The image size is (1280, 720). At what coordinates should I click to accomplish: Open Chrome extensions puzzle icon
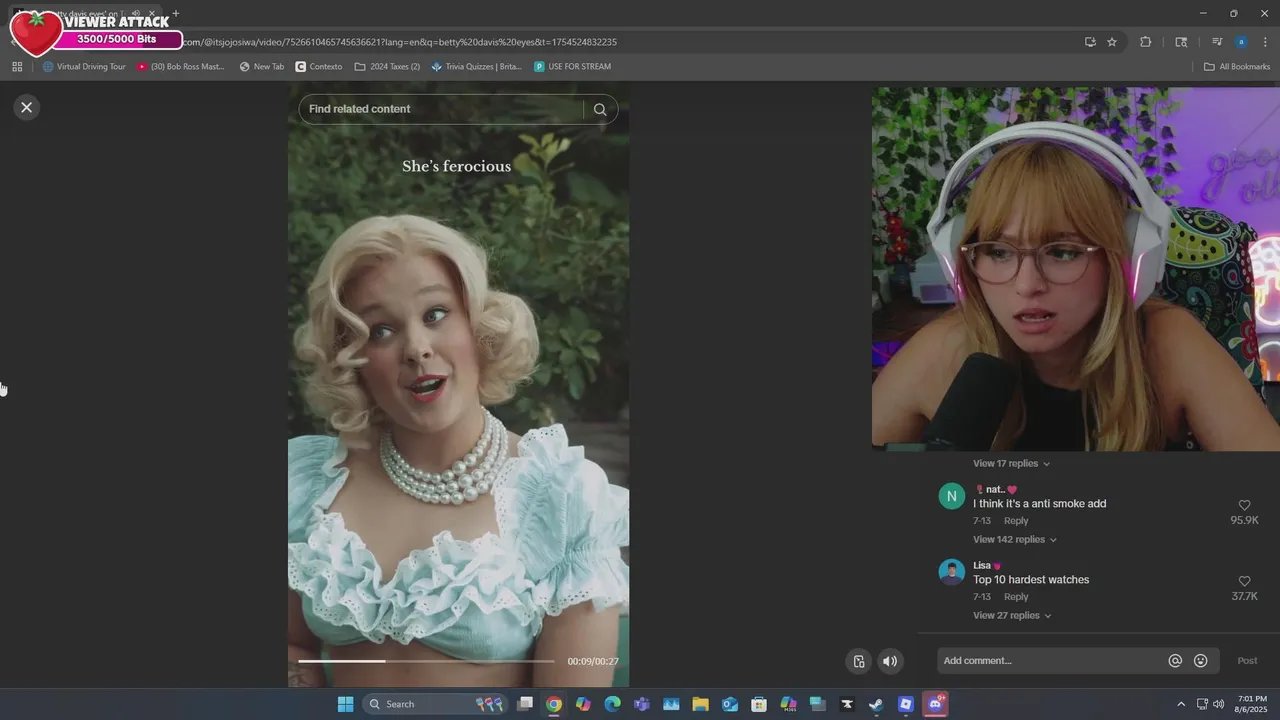[1146, 42]
